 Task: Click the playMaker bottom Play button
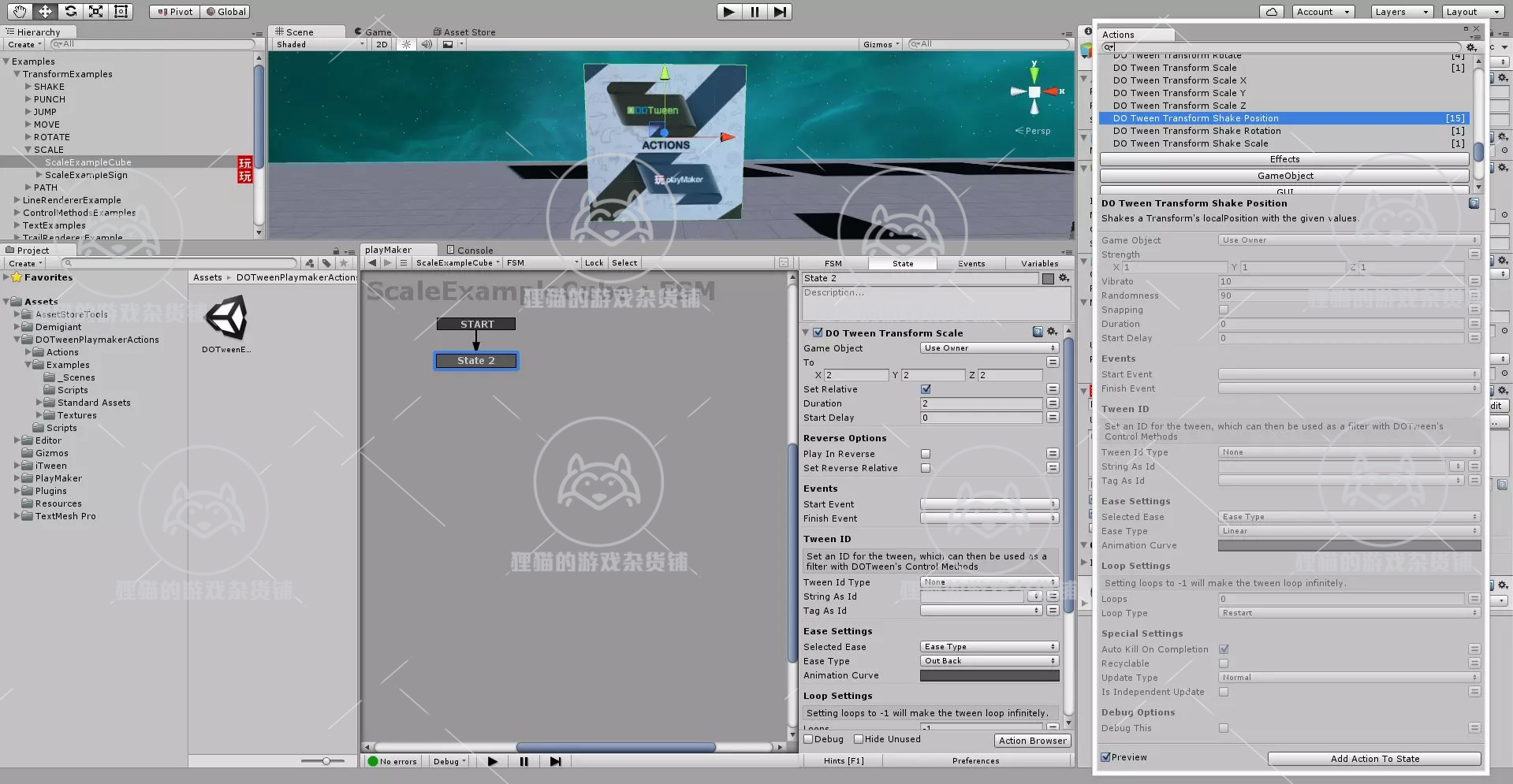pyautogui.click(x=493, y=761)
